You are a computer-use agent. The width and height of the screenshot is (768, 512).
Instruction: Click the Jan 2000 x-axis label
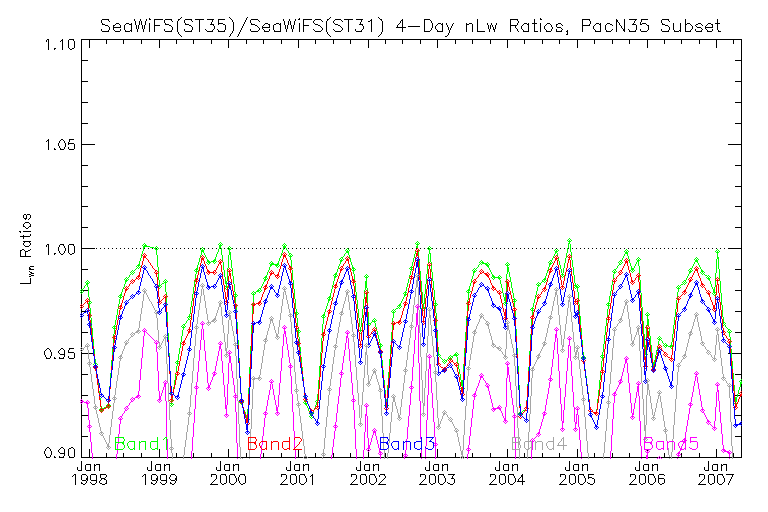[228, 472]
